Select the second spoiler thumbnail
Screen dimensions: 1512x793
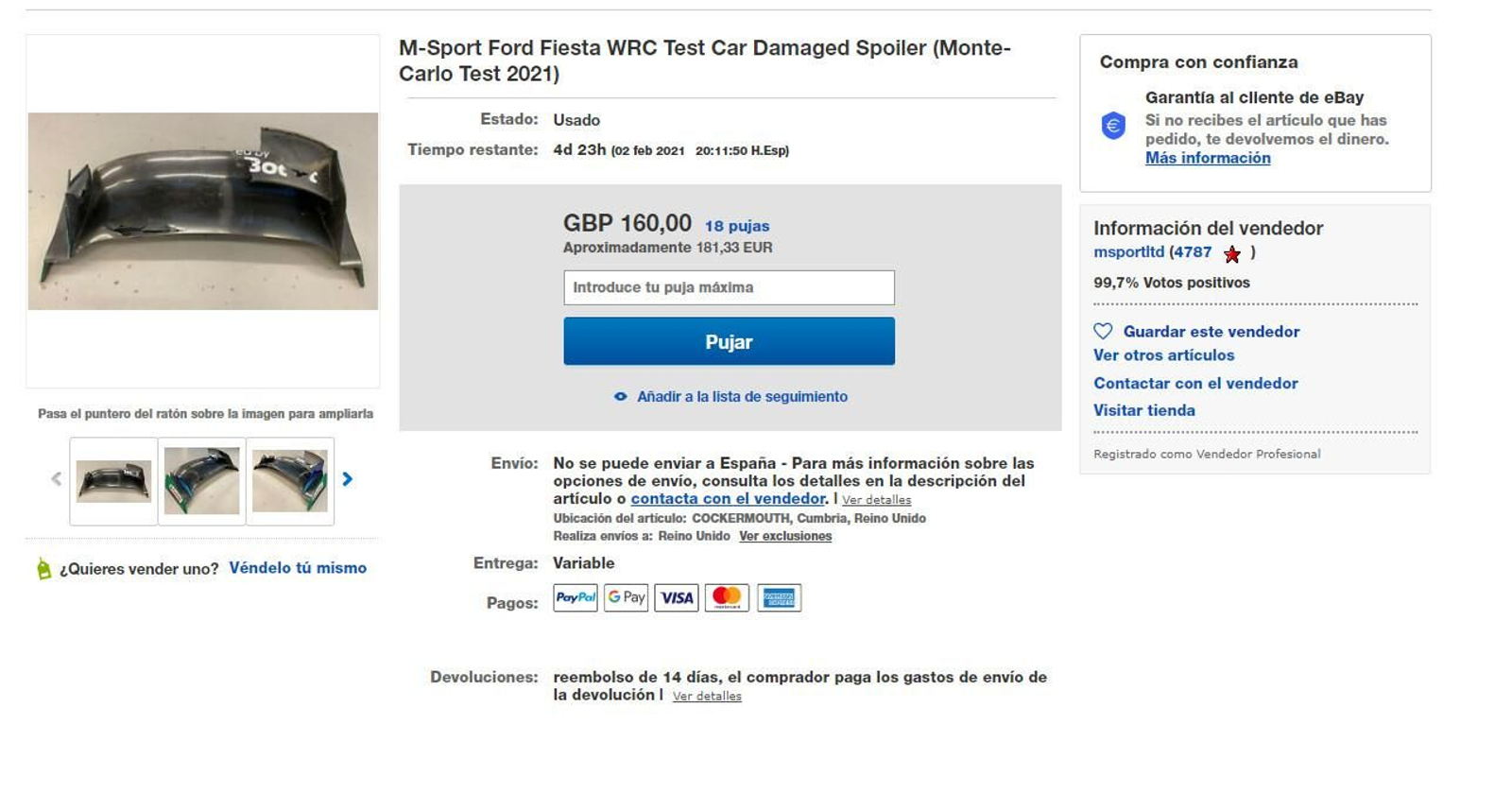click(201, 481)
